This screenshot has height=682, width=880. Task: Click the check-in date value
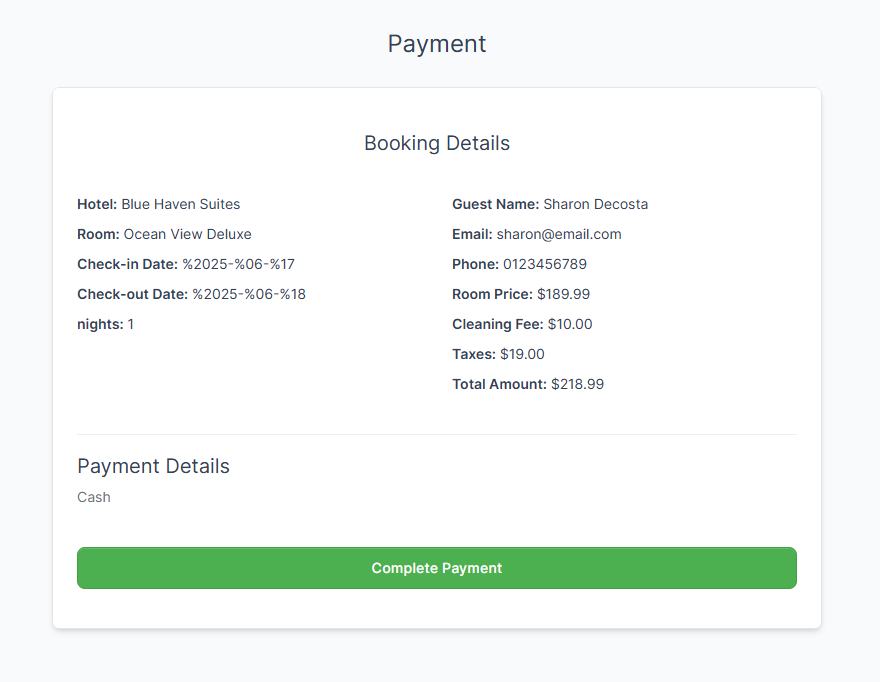pyautogui.click(x=238, y=264)
